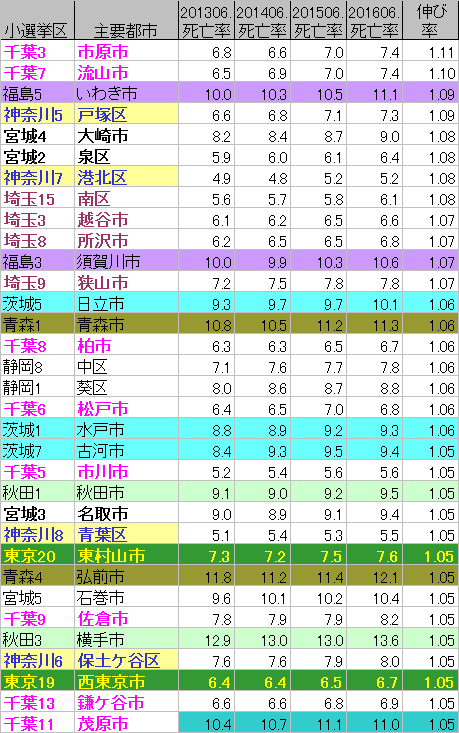Viewport: 459px width, 733px height.
Task: Click the 小選挙区 column header
Action: [x=37, y=20]
